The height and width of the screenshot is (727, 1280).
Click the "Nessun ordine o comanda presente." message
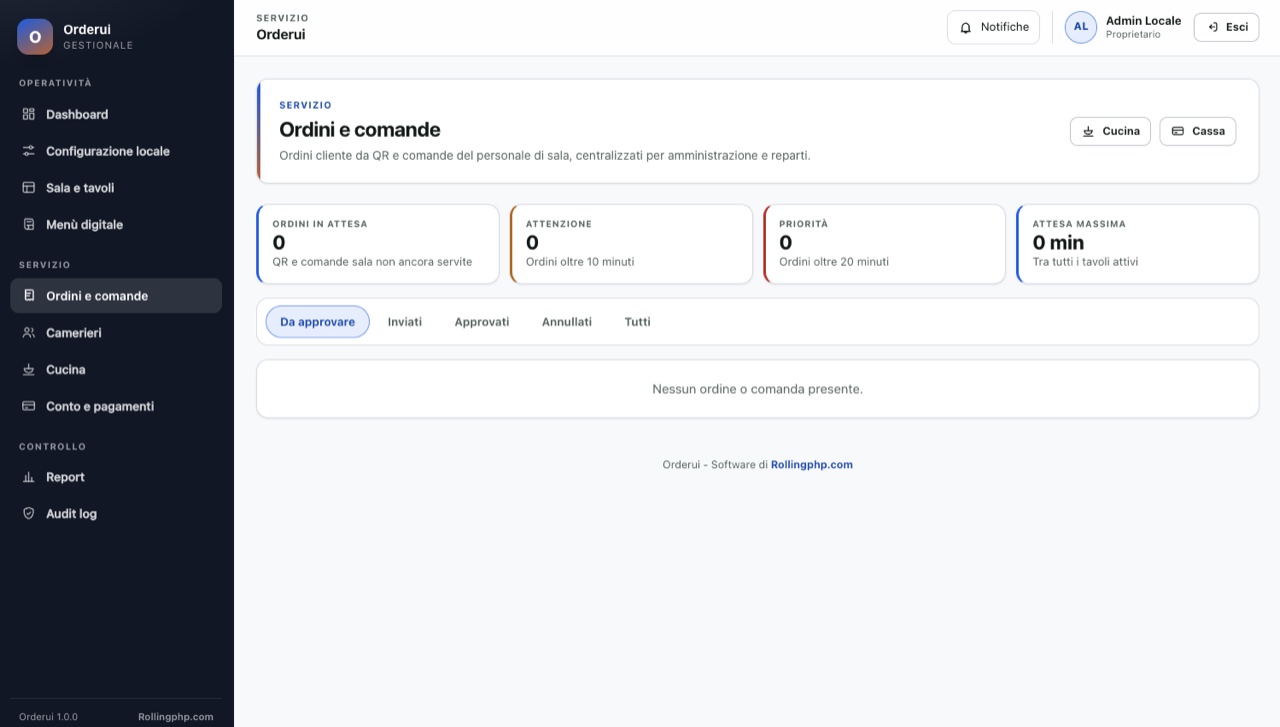pos(757,389)
